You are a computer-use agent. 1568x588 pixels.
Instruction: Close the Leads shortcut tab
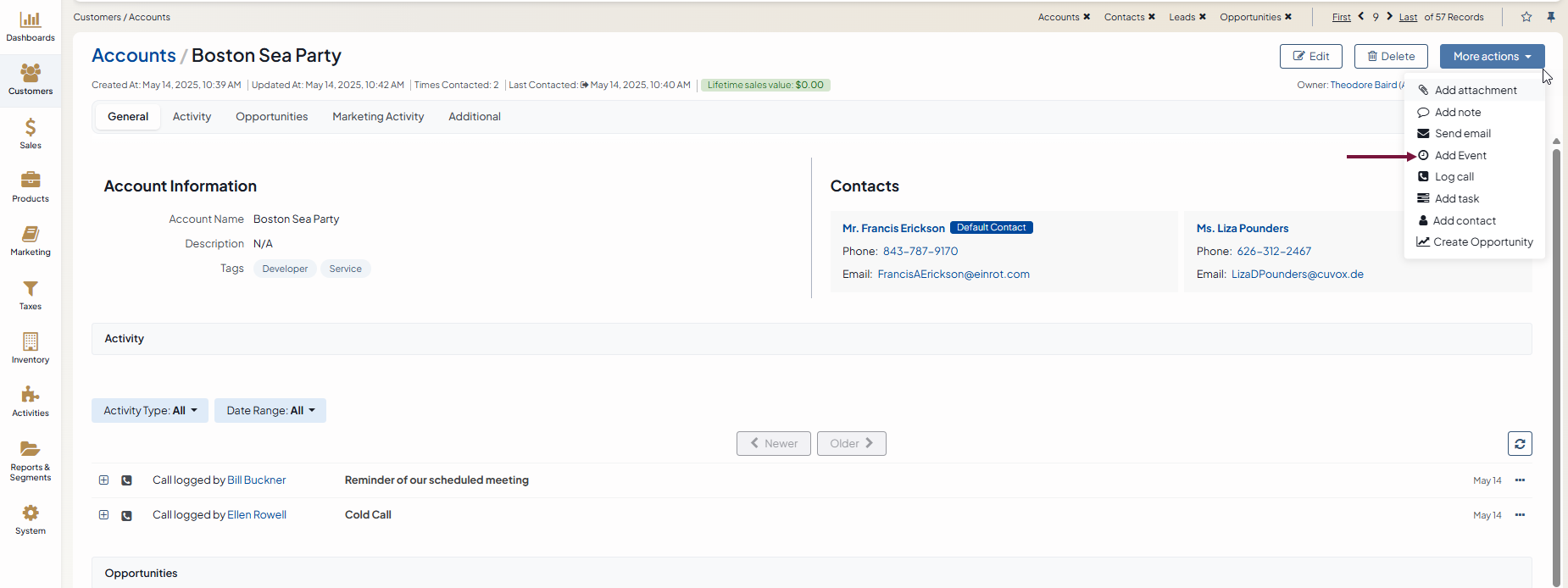click(1202, 17)
